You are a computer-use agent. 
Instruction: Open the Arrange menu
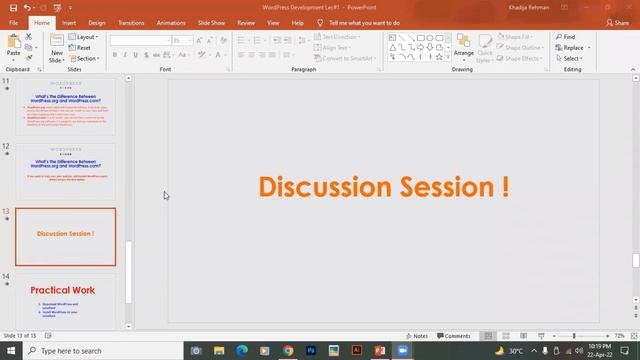[x=464, y=48]
